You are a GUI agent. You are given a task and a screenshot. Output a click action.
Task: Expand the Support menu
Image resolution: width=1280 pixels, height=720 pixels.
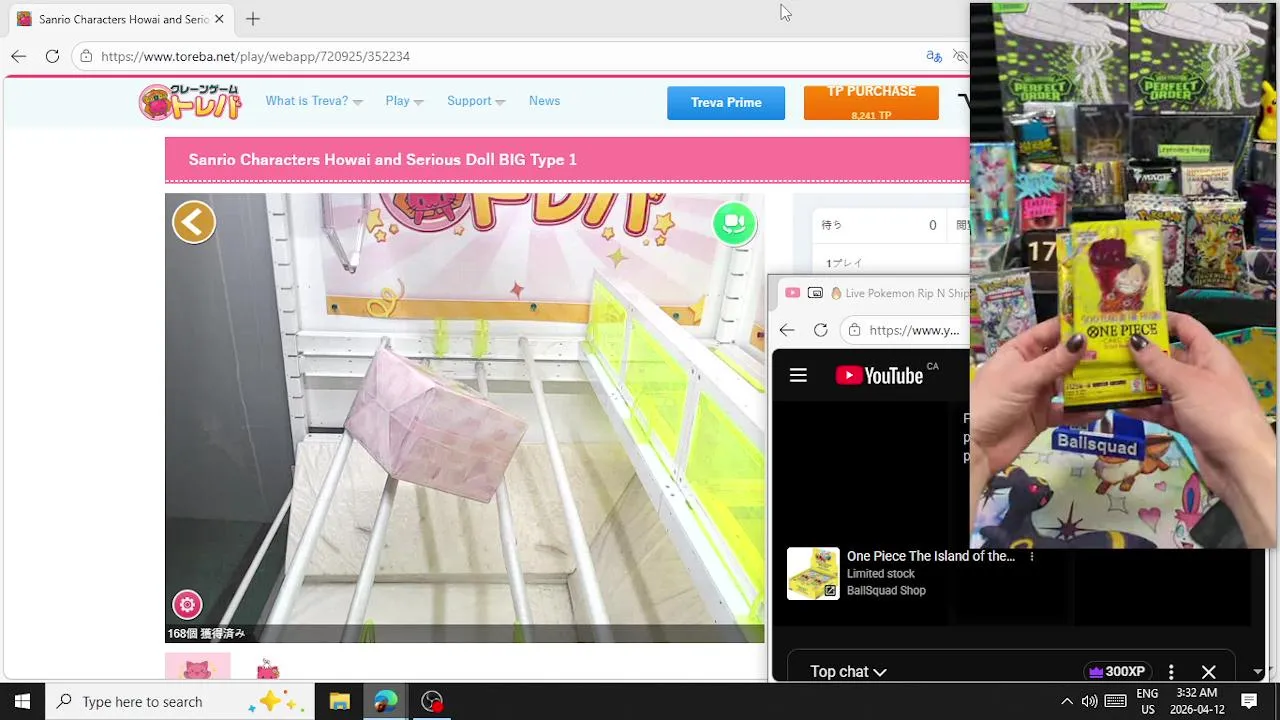coord(476,101)
